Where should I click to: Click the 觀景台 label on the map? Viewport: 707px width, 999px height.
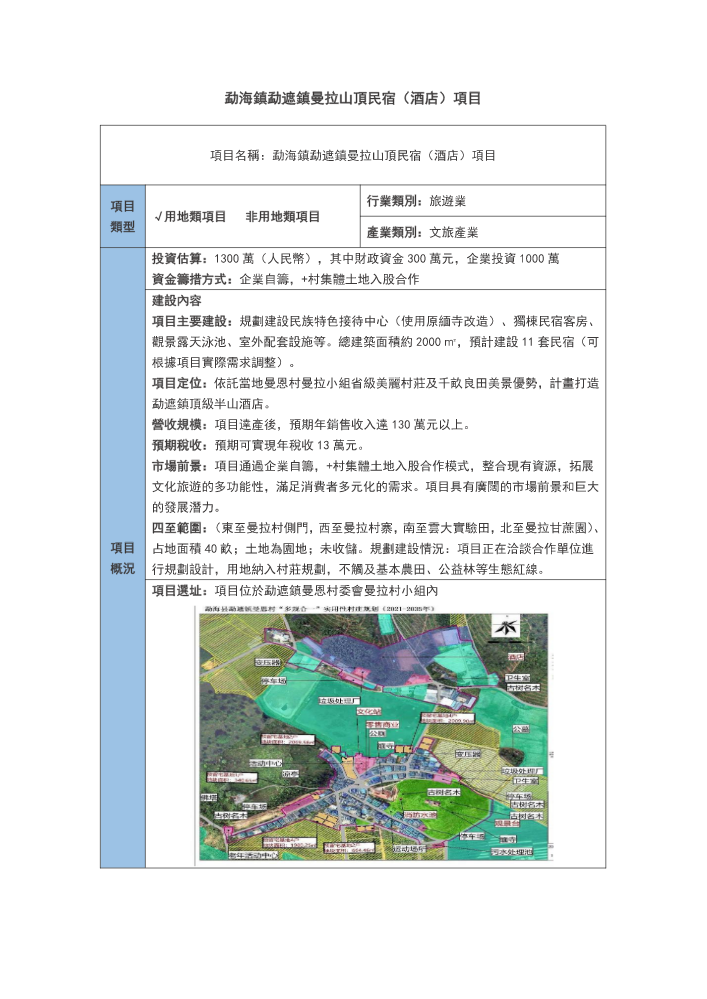pyautogui.click(x=507, y=823)
